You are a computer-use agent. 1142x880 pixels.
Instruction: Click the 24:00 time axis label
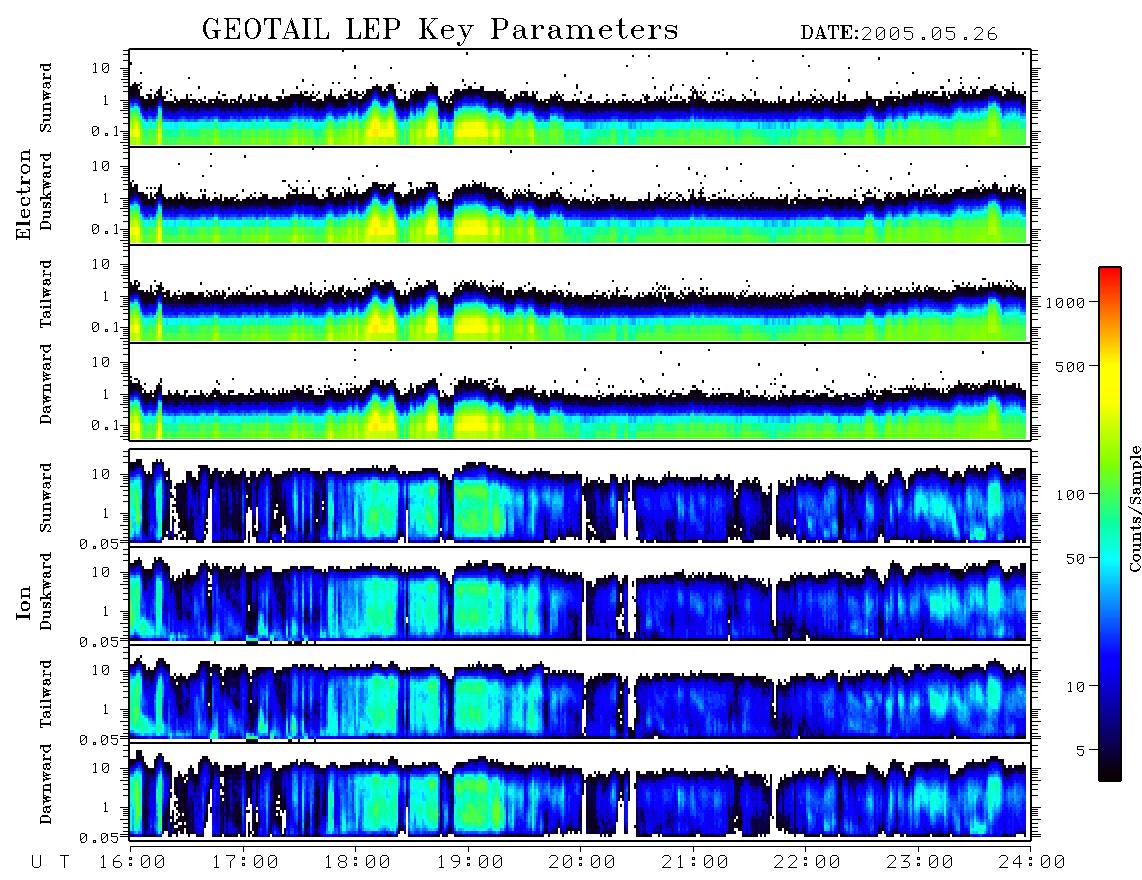[x=1032, y=862]
